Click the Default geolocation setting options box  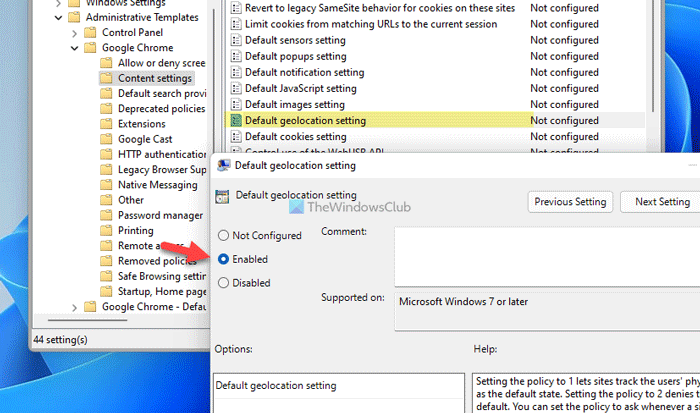tap(339, 393)
